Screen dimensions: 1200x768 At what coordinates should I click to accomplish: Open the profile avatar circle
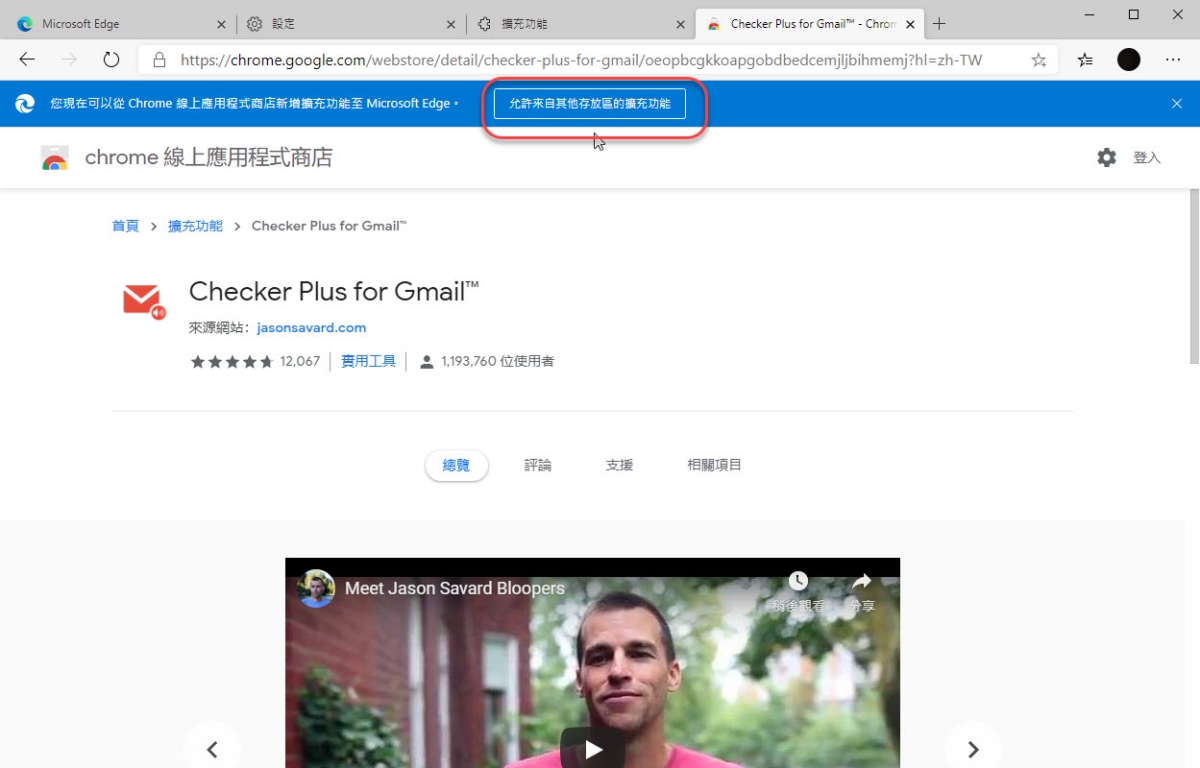coord(1129,60)
